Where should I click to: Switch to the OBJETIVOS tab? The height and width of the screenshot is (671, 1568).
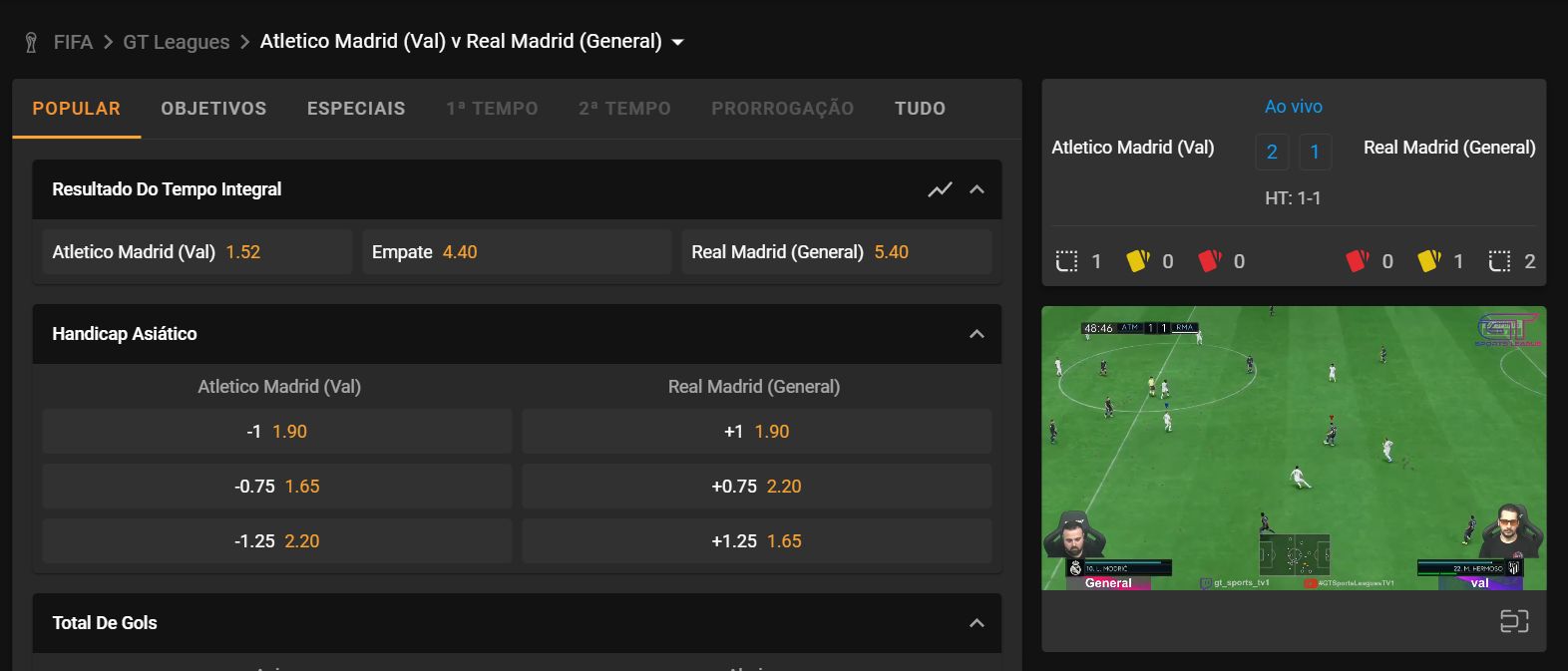213,108
